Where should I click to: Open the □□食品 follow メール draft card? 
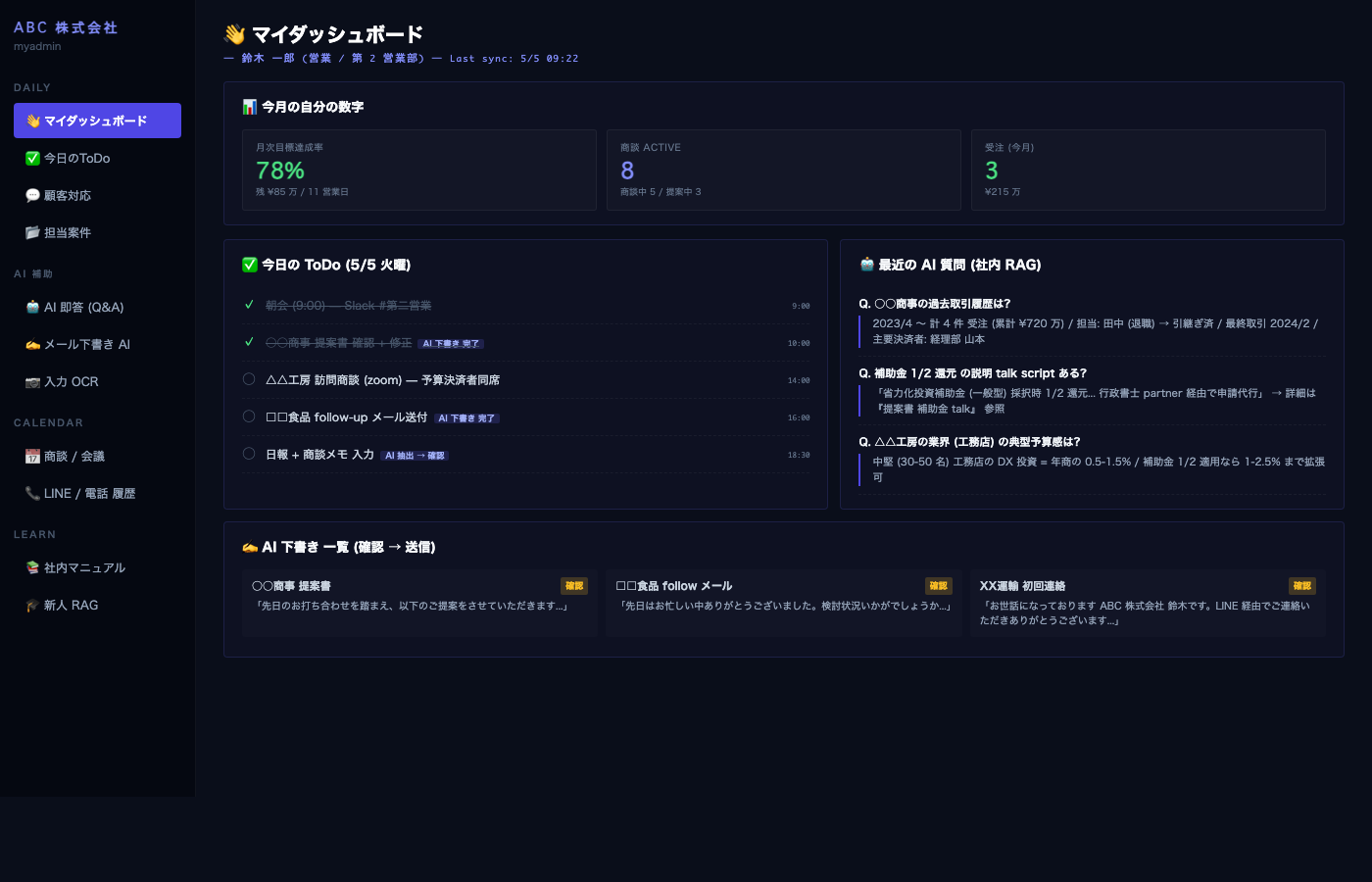tap(784, 604)
